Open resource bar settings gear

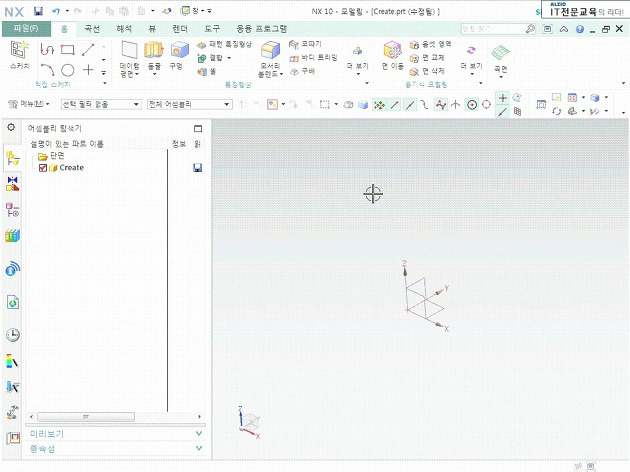[x=11, y=127]
